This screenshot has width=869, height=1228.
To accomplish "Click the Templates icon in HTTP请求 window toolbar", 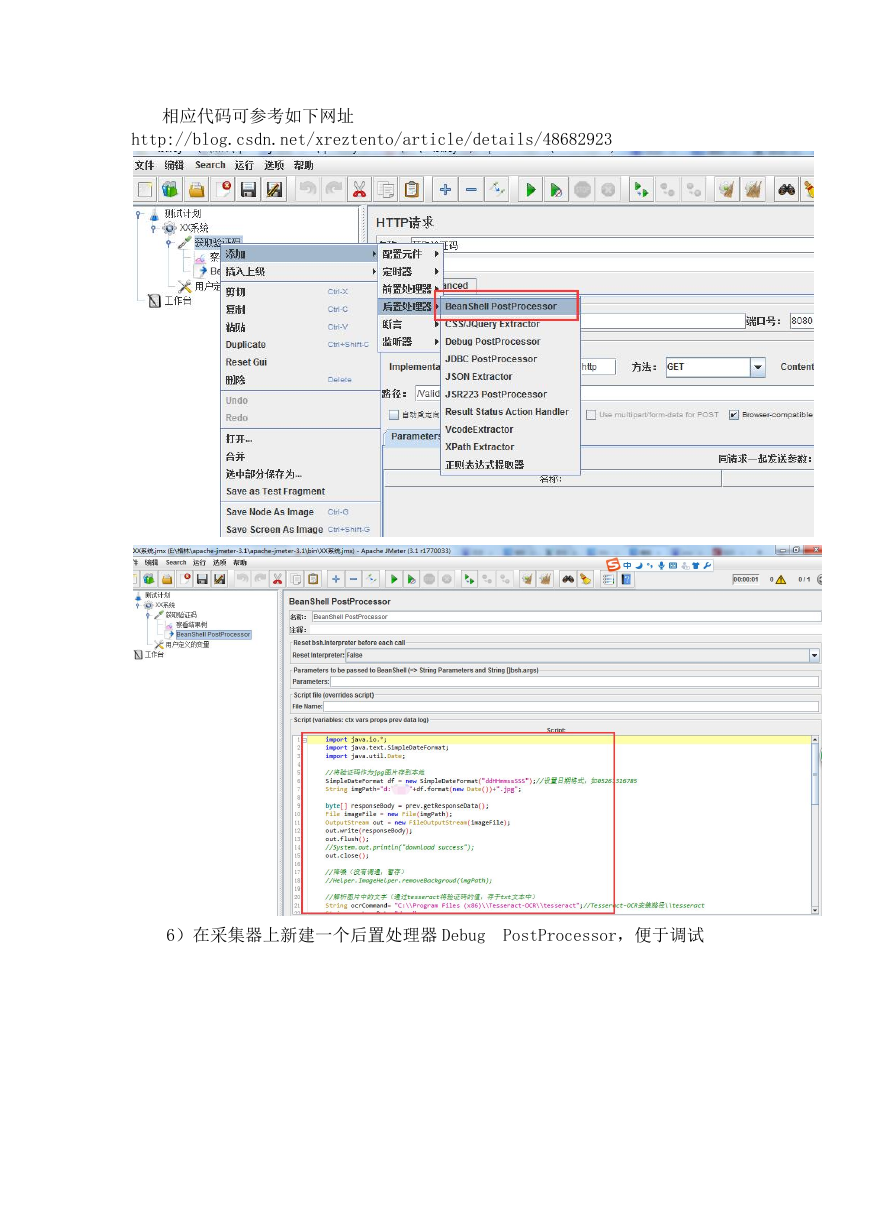I will [170, 189].
